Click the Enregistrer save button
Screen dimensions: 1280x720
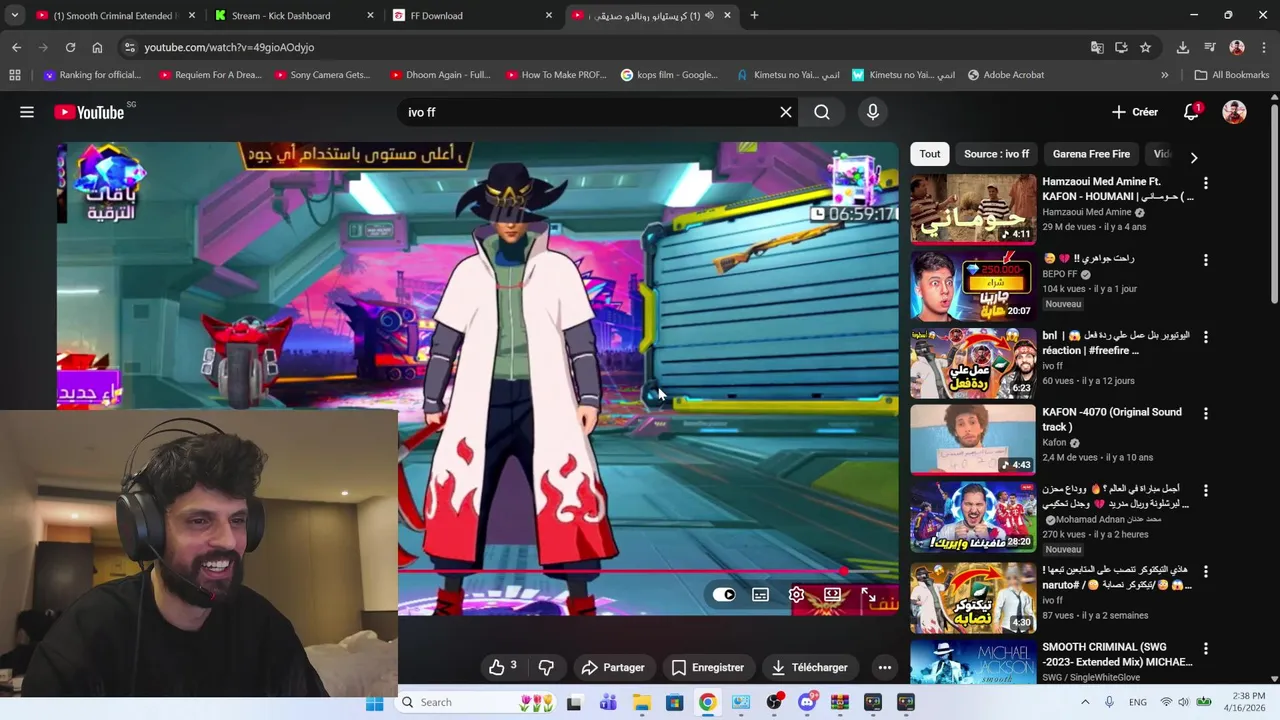tap(708, 667)
